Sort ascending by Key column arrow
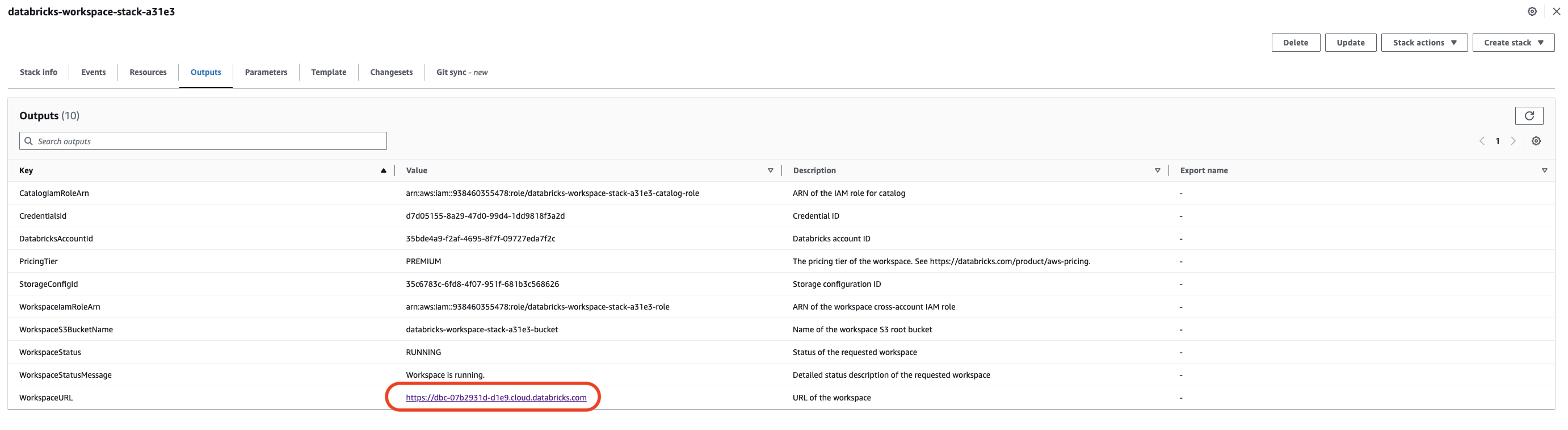Screen dimensions: 1568x430 coord(384,170)
